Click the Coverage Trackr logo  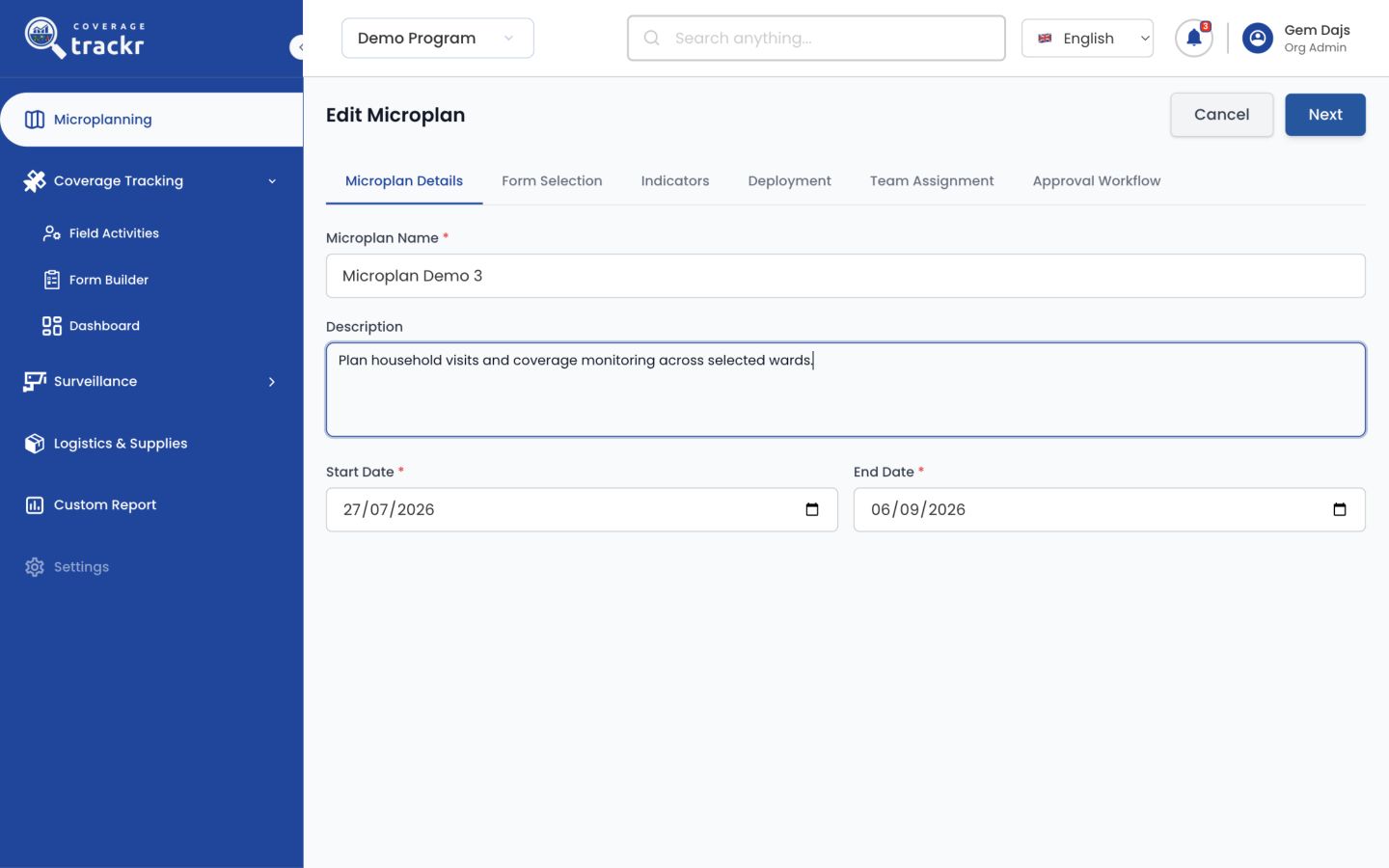pyautogui.click(x=85, y=38)
